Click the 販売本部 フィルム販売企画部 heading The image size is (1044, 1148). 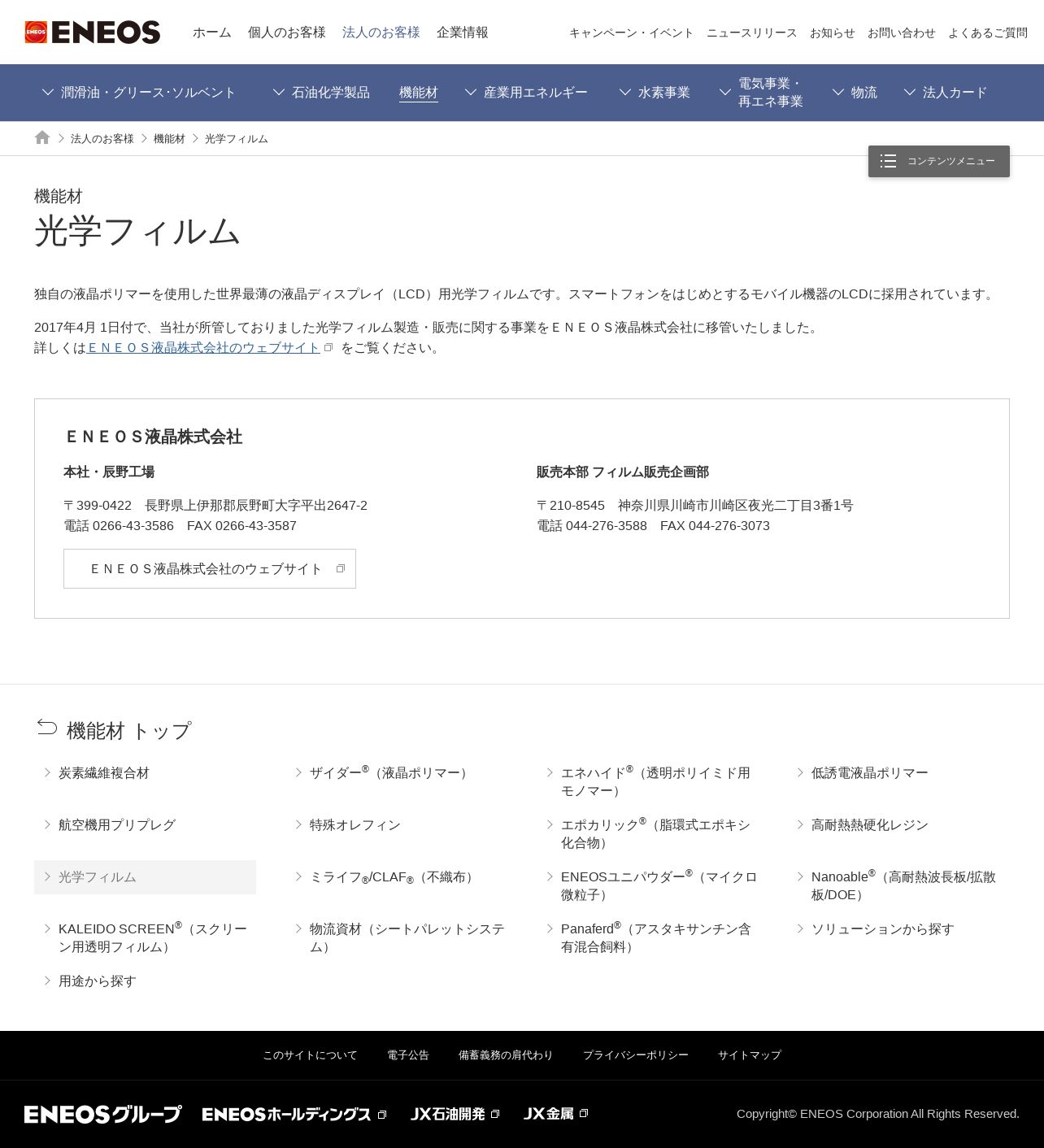pyautogui.click(x=623, y=472)
